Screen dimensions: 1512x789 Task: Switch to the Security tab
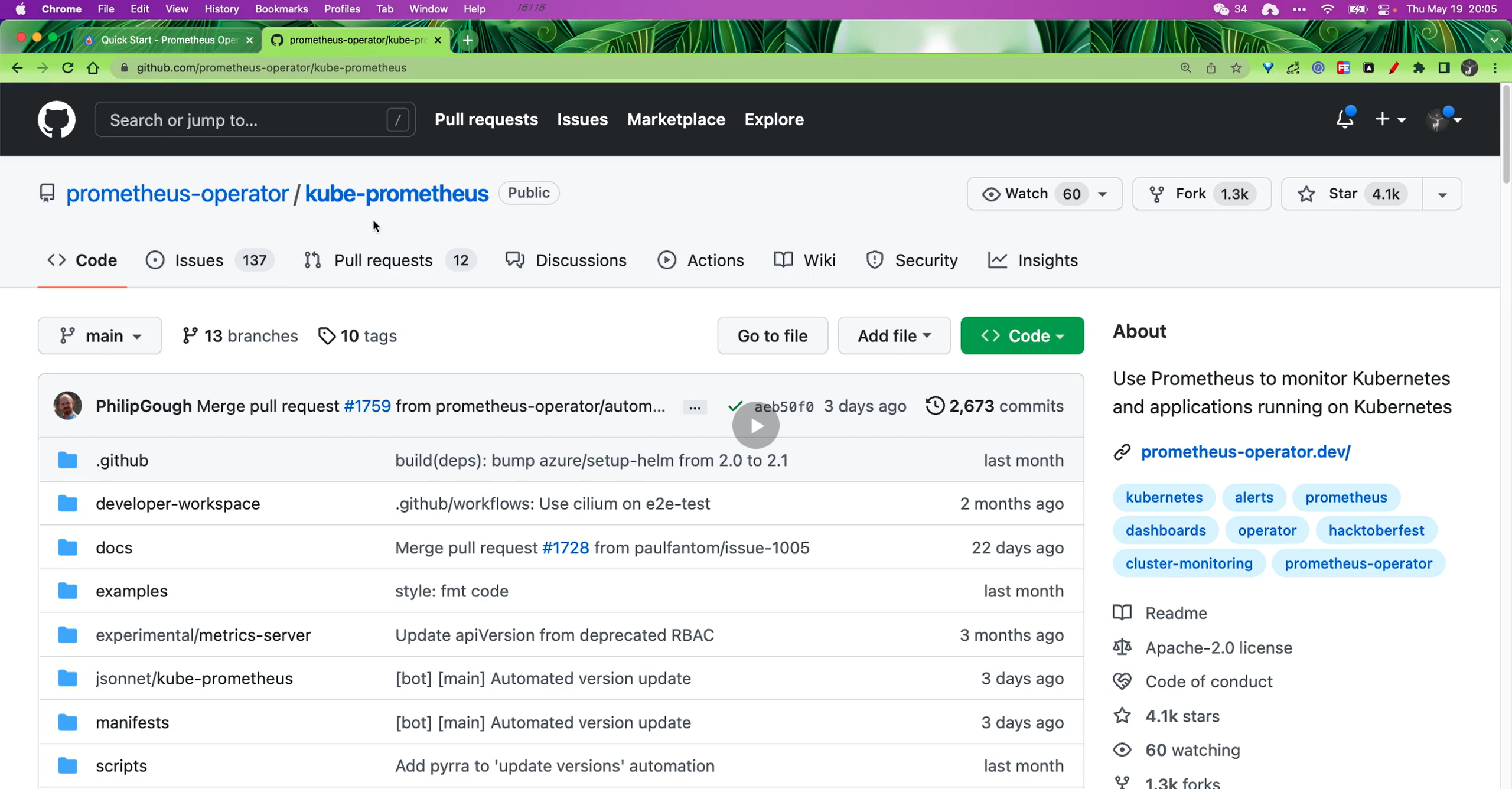[911, 260]
